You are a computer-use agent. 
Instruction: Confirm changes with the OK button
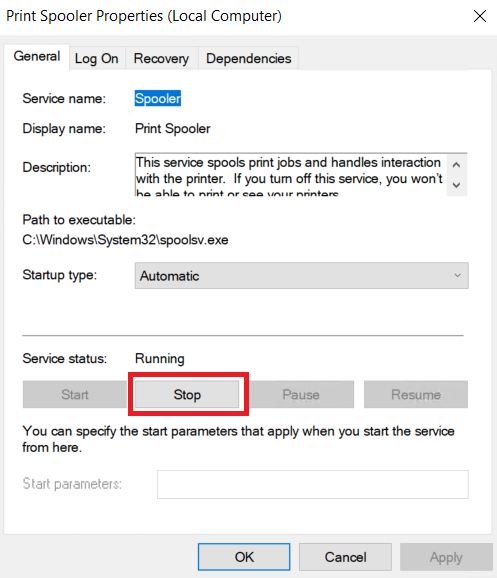pos(244,557)
